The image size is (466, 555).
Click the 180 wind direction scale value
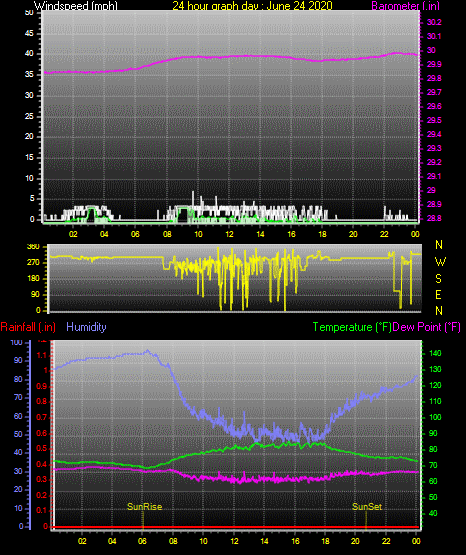[x=33, y=279]
